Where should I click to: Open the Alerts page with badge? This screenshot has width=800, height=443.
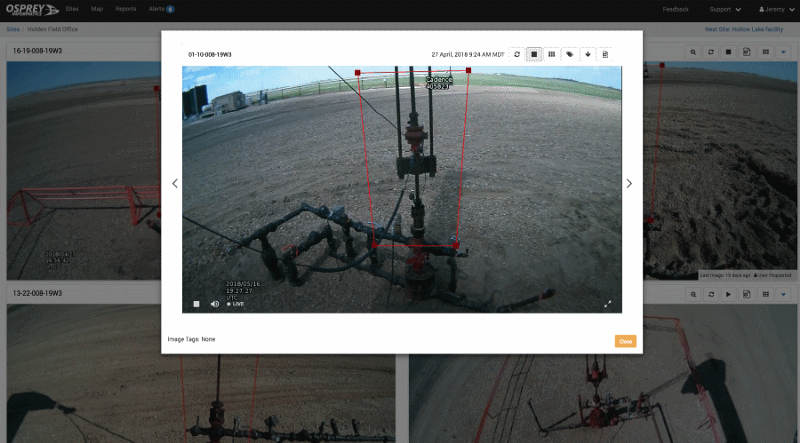[160, 8]
